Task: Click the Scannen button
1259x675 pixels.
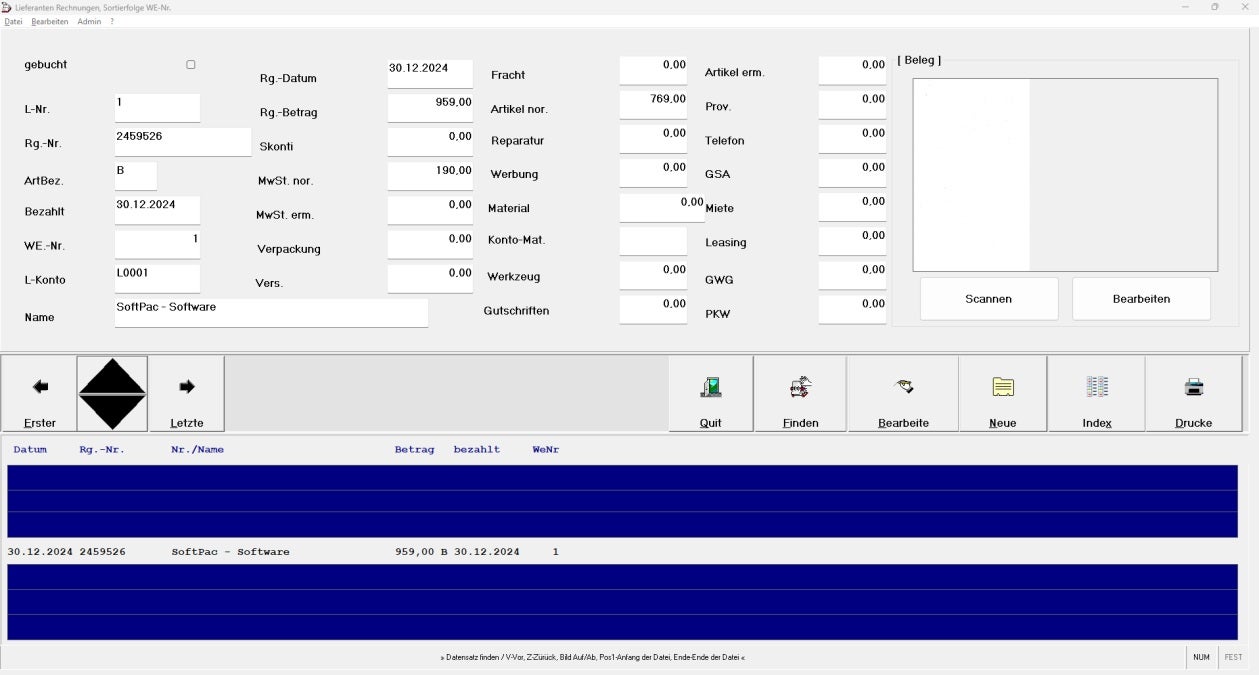Action: [989, 299]
